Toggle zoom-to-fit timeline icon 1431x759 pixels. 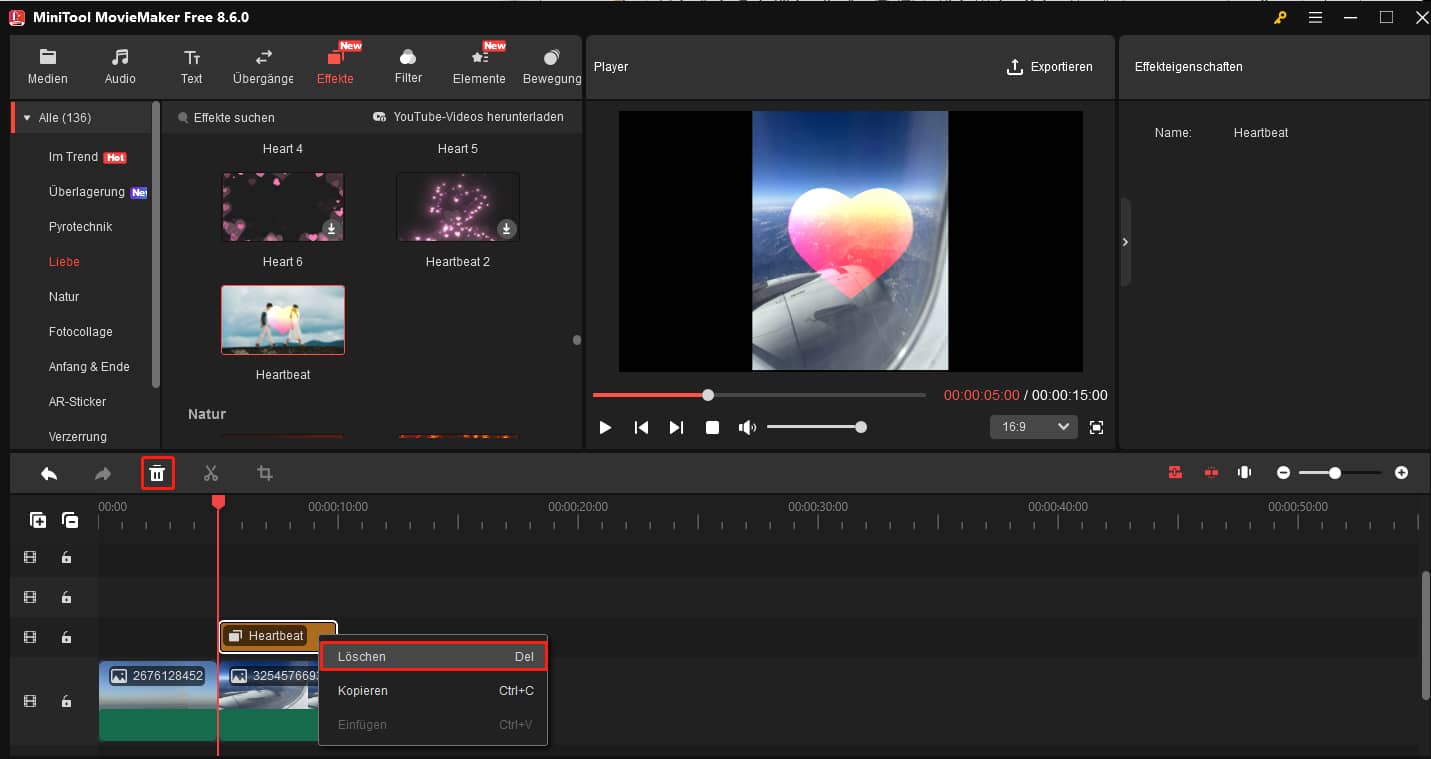[1244, 472]
